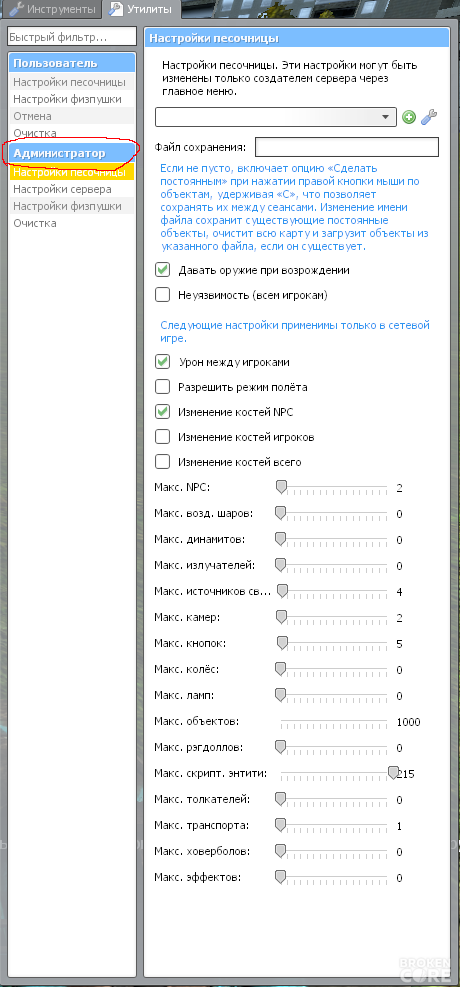The image size is (460, 987).
Task: Click the green plus add-preset icon
Action: (x=409, y=117)
